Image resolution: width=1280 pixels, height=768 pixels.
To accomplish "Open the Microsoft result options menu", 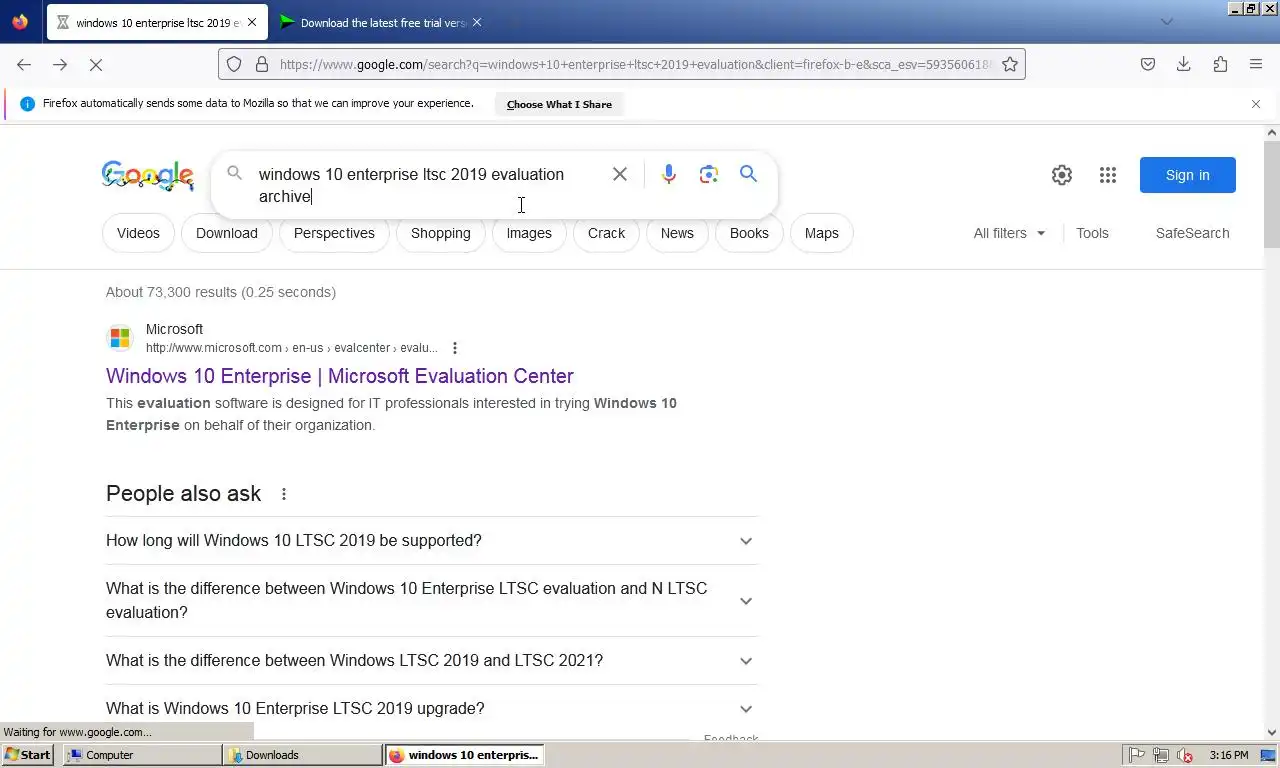I will tap(455, 348).
